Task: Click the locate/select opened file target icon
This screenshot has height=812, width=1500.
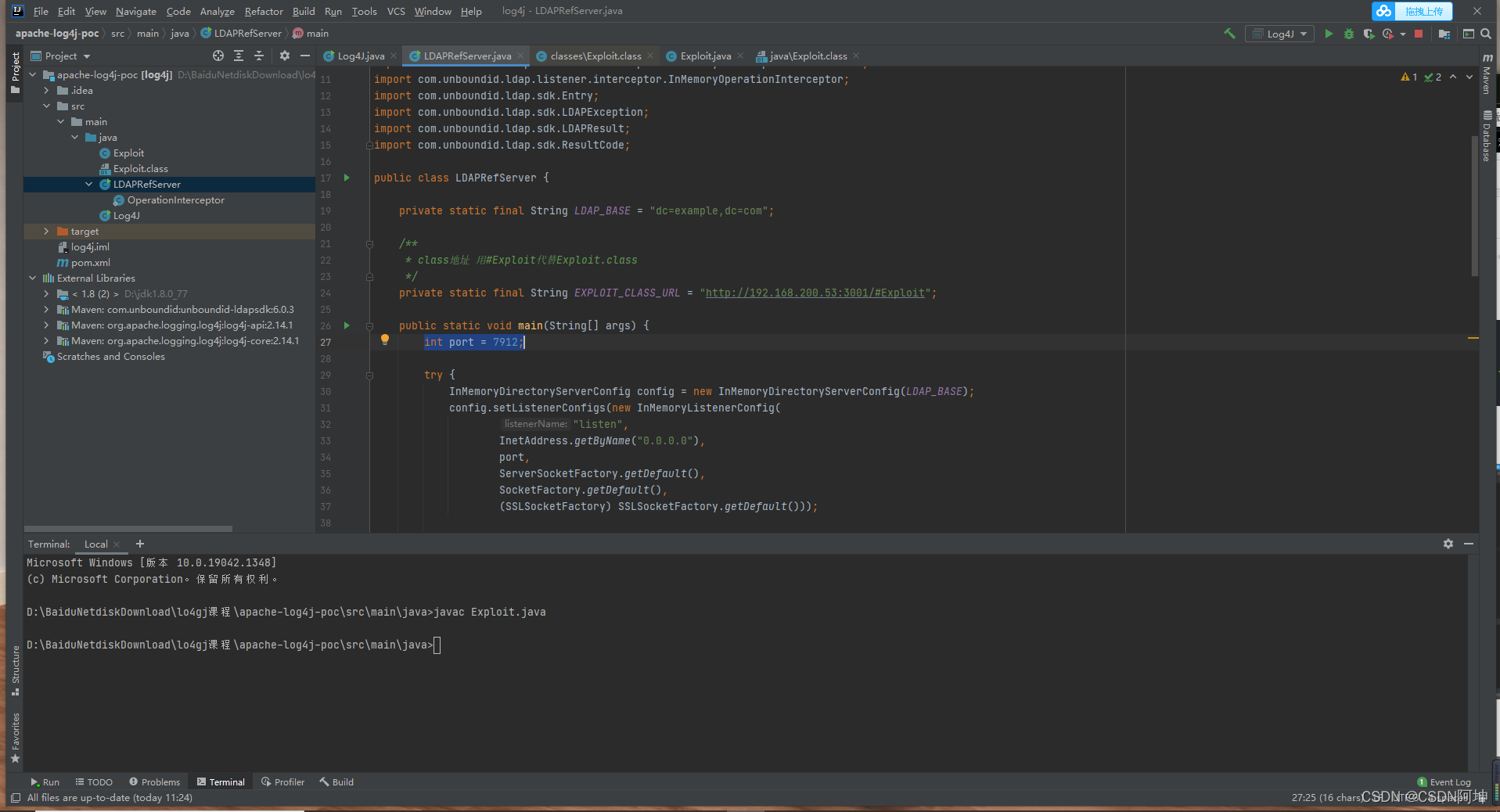Action: click(218, 56)
